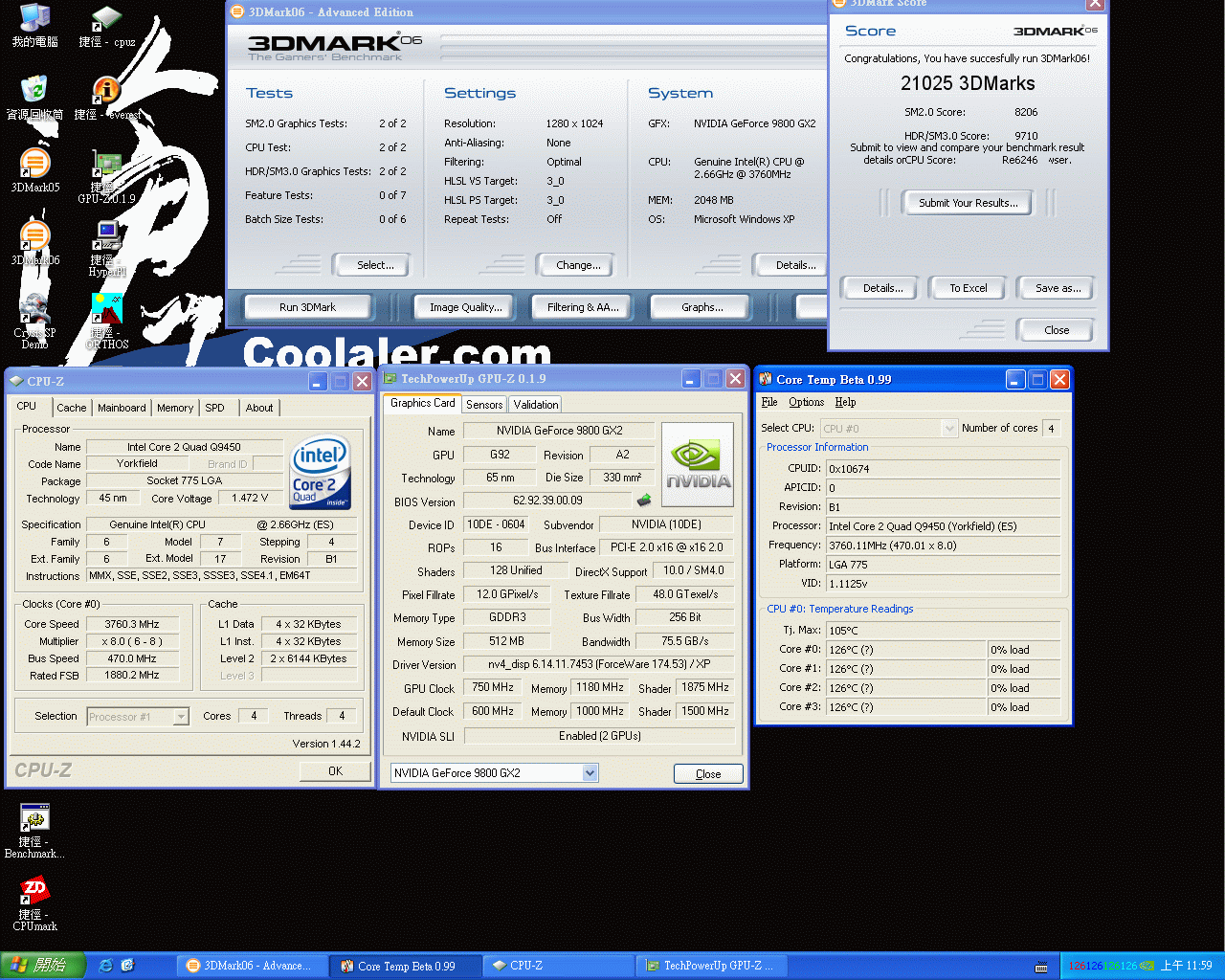Switch to the Sensors tab in GPU-Z
The width and height of the screenshot is (1225, 980).
tap(484, 405)
